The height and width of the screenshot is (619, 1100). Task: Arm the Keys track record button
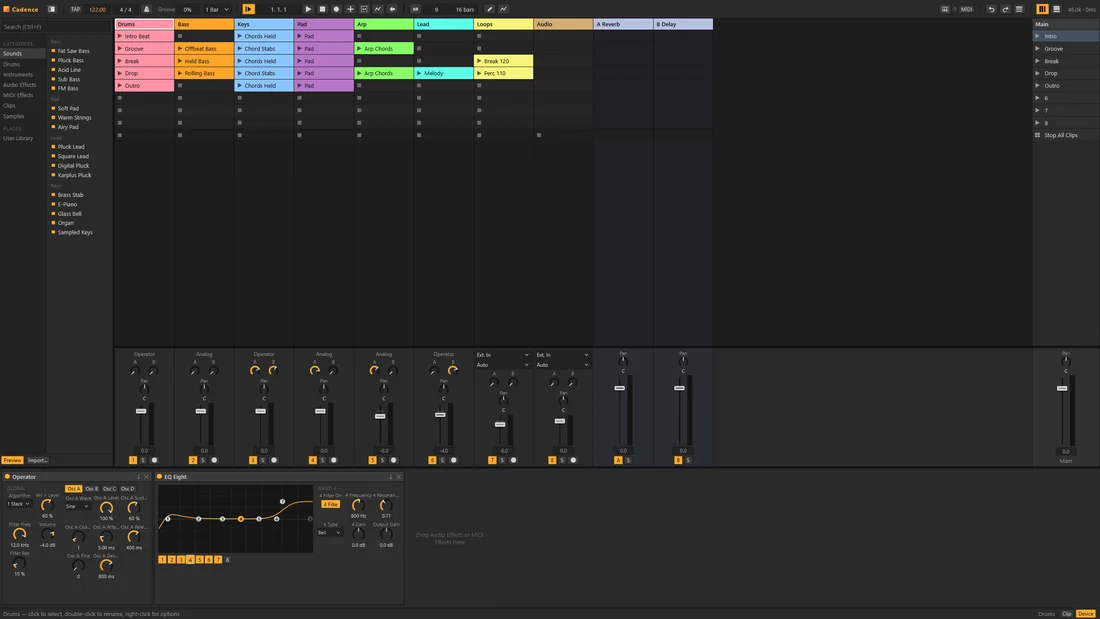[x=274, y=460]
